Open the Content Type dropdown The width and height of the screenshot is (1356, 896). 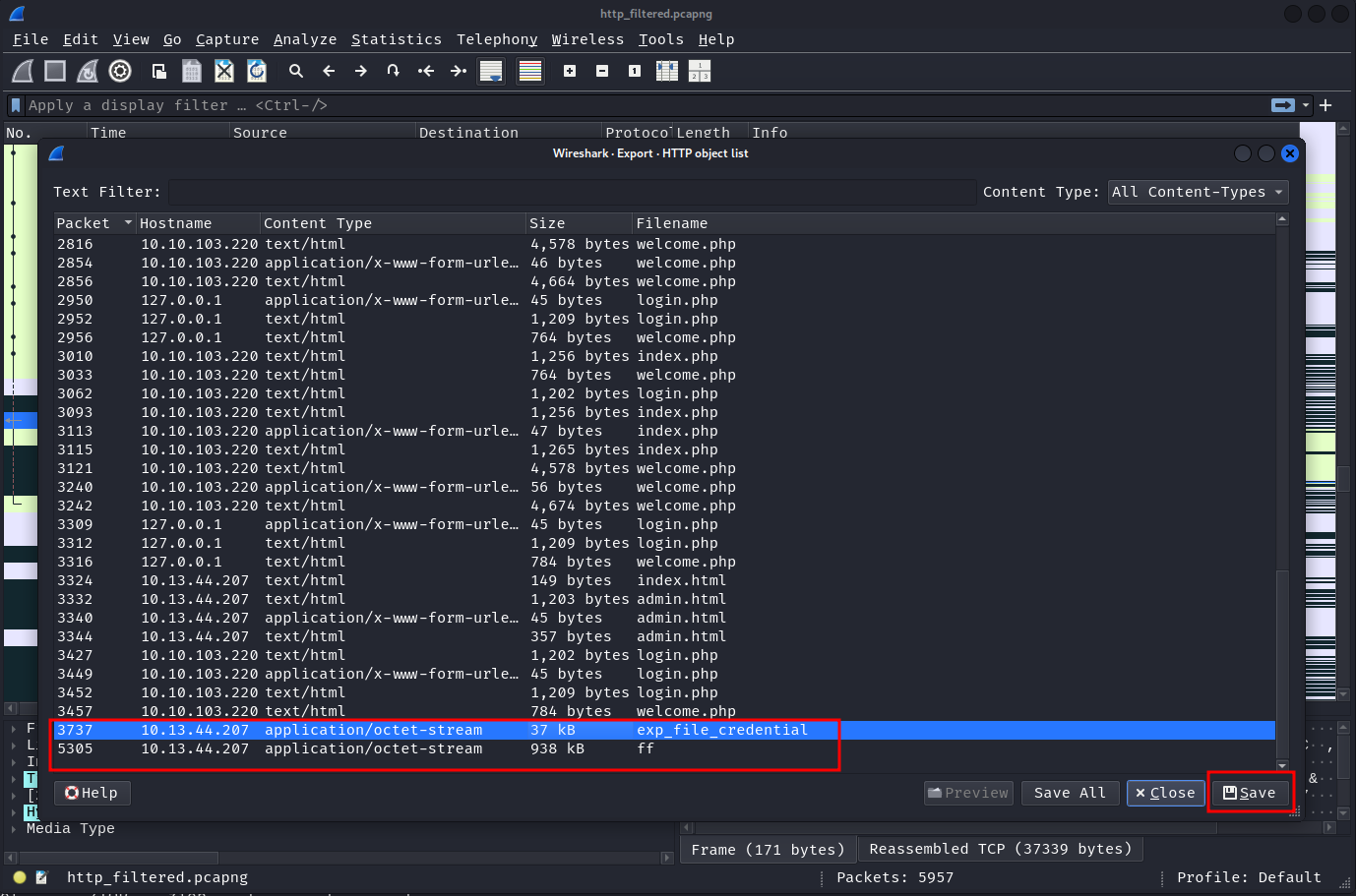tap(1198, 193)
